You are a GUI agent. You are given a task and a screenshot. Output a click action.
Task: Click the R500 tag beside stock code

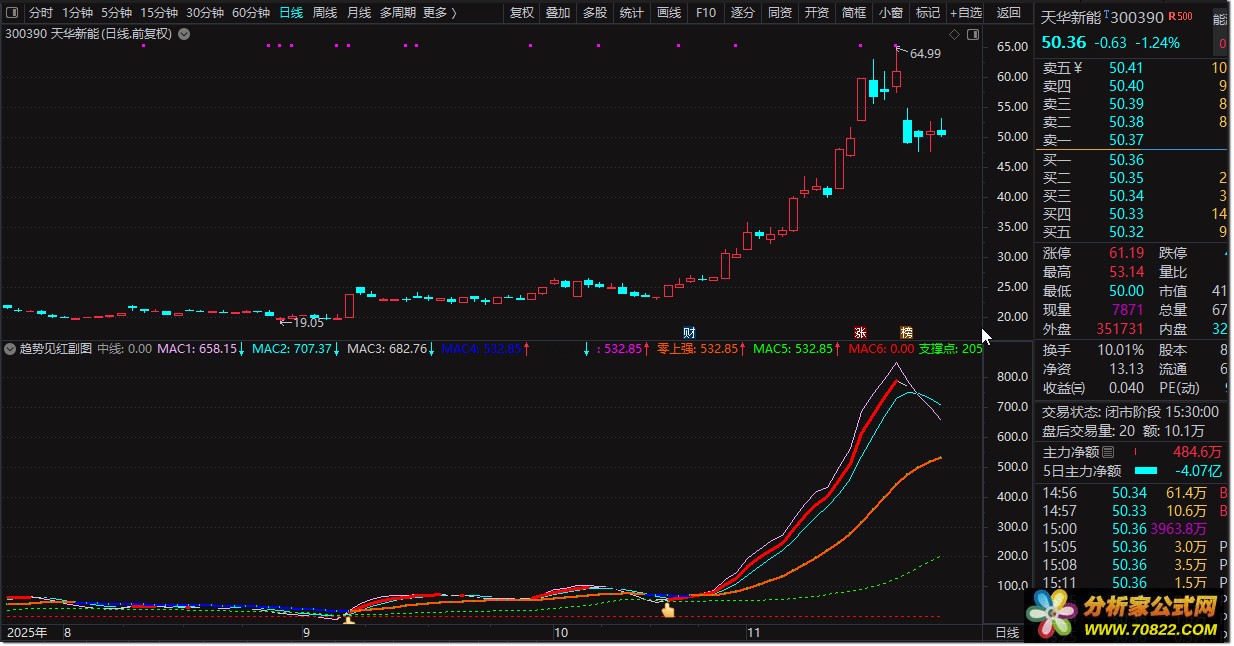1180,17
